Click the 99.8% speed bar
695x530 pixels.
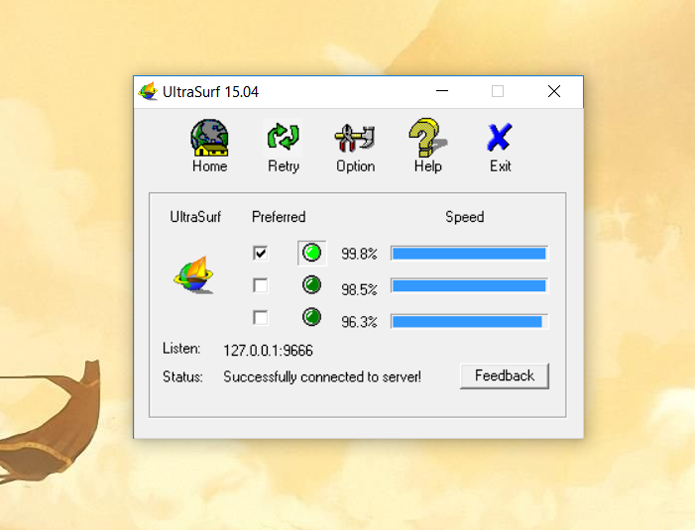click(x=469, y=253)
